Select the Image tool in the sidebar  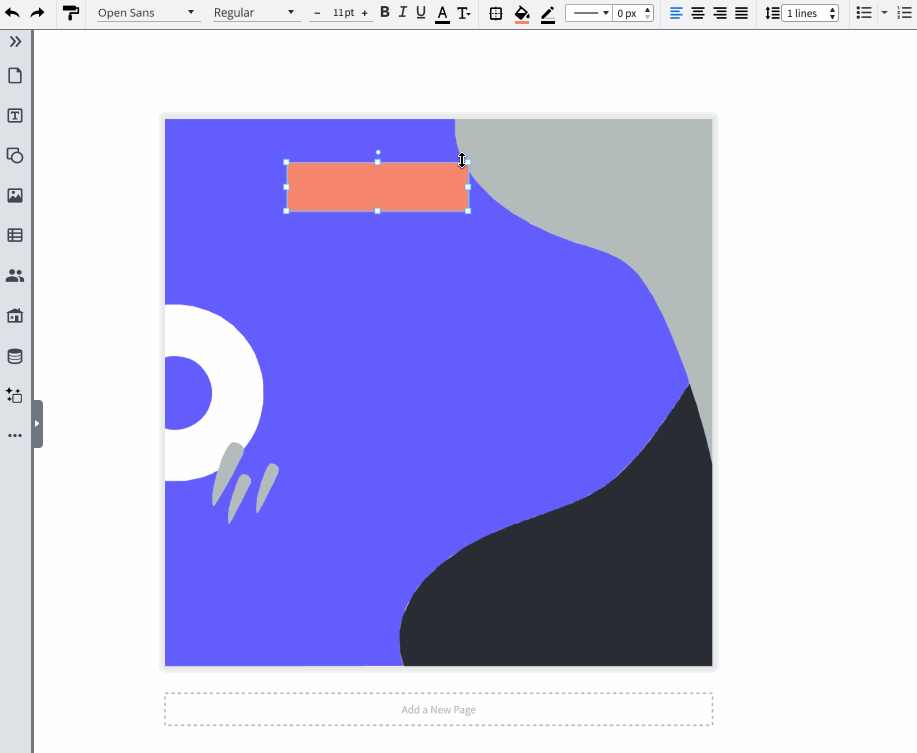tap(14, 195)
